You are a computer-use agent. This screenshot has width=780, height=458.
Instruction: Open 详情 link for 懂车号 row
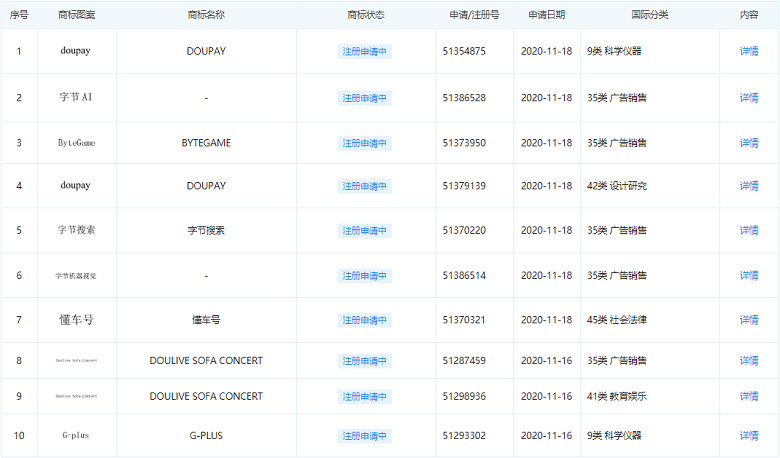tap(749, 320)
